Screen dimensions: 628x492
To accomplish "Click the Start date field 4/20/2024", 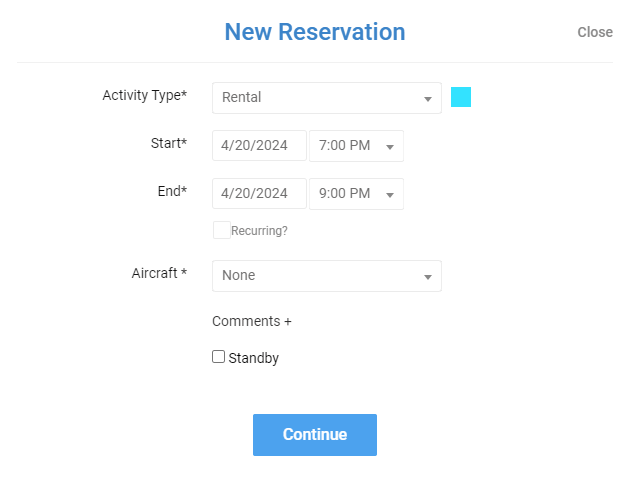I will [259, 146].
